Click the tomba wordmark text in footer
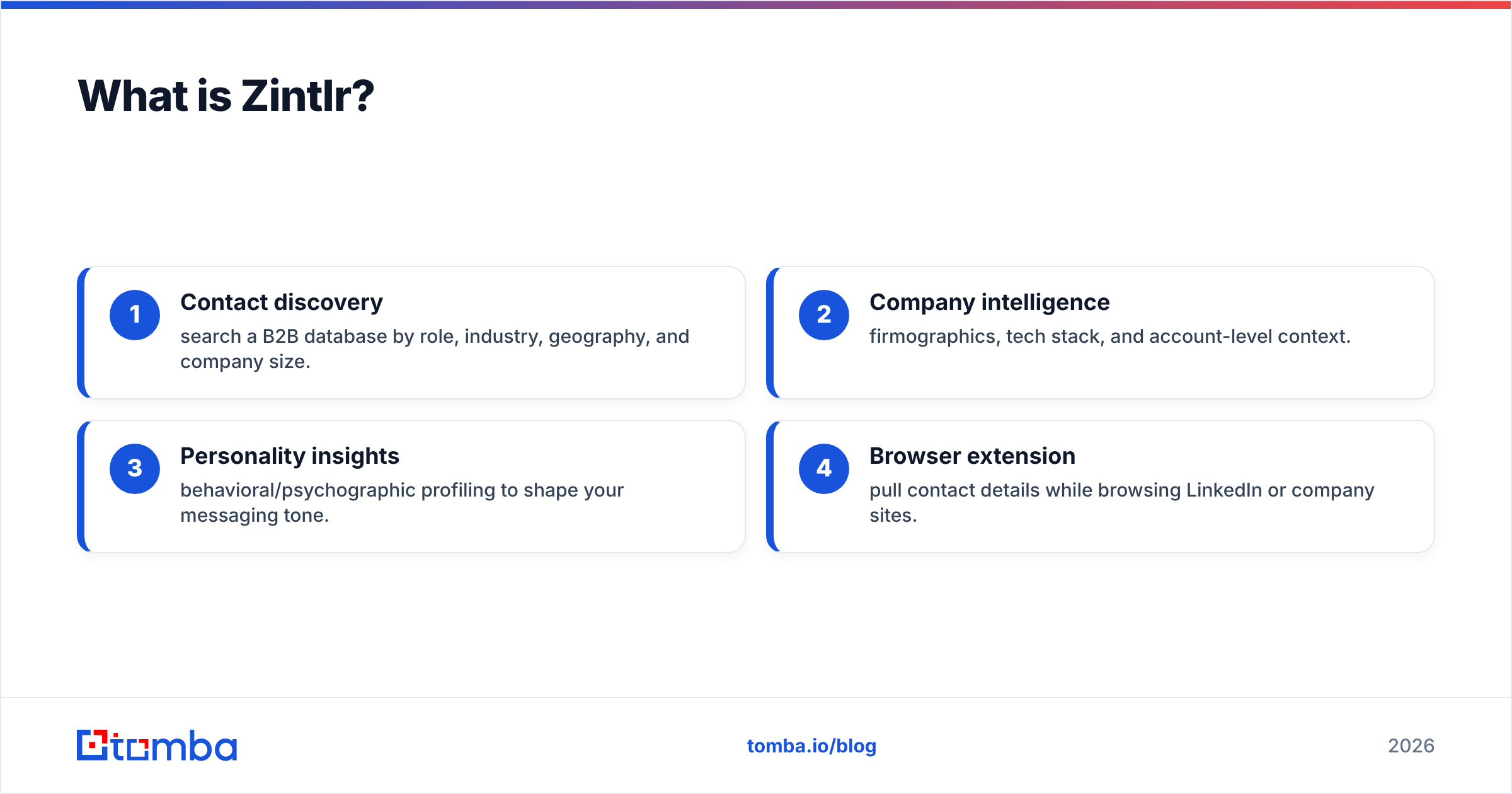This screenshot has height=794, width=1512. (175, 745)
